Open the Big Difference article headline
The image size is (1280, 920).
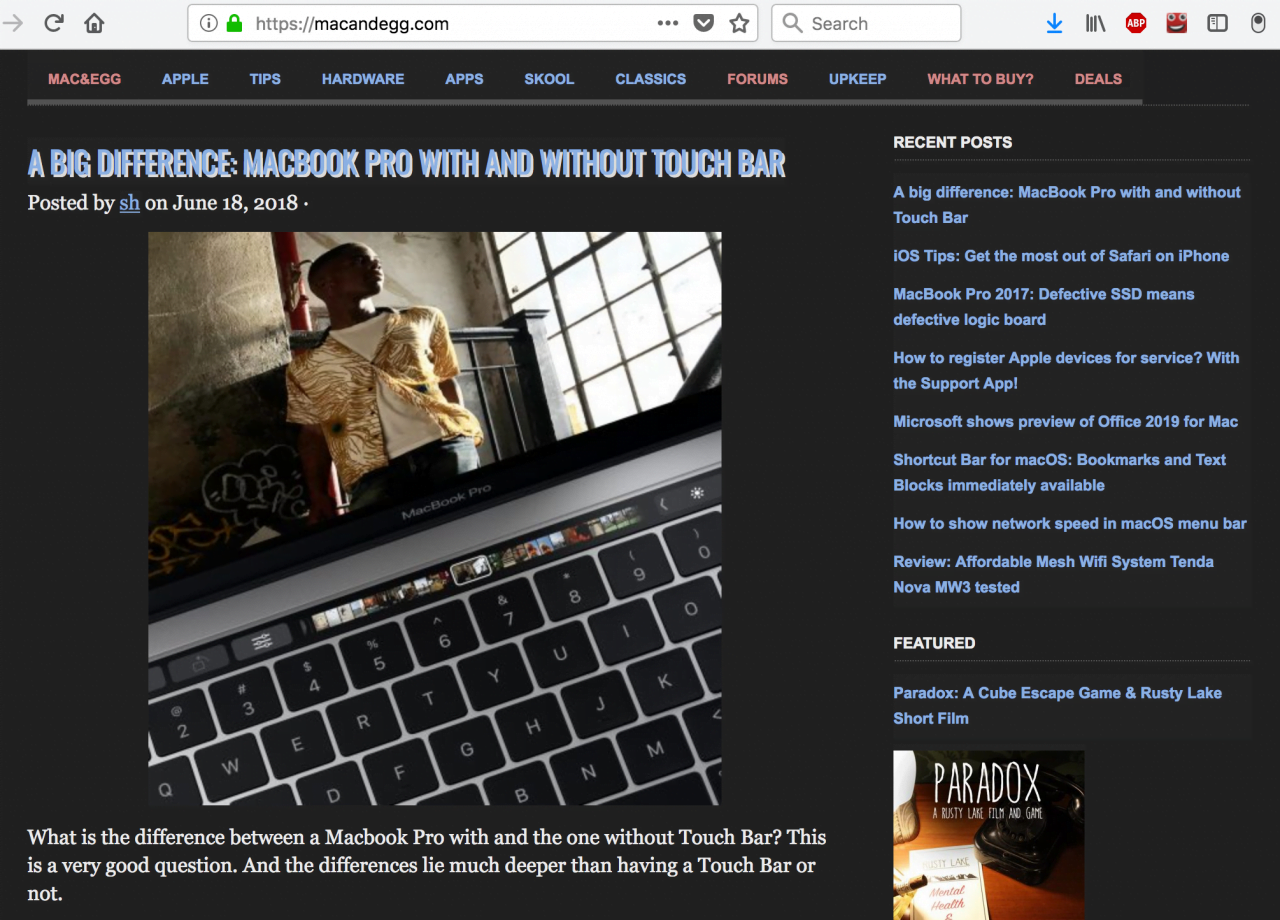click(x=406, y=162)
